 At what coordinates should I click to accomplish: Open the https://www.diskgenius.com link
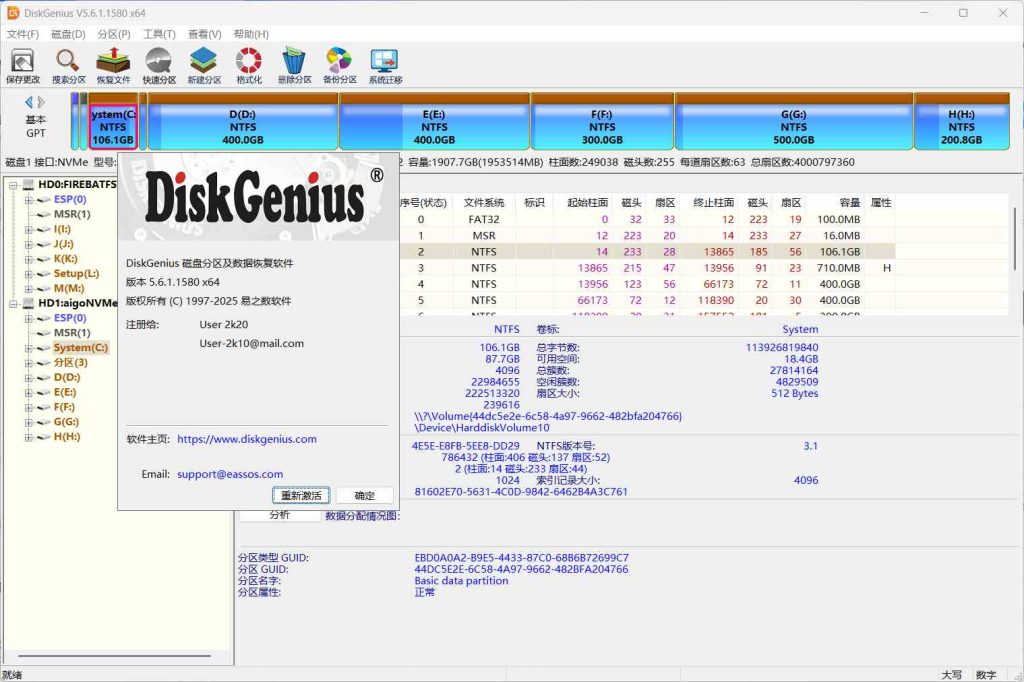(247, 439)
